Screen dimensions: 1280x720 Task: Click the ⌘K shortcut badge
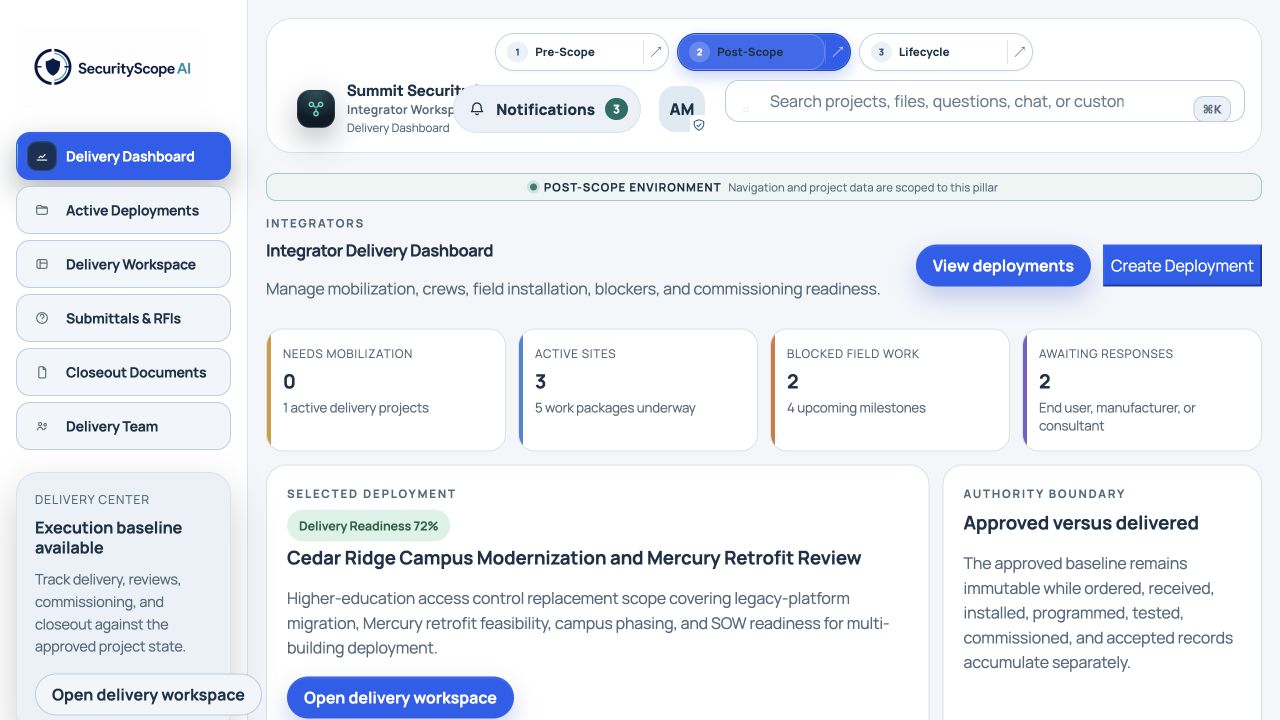(1212, 109)
